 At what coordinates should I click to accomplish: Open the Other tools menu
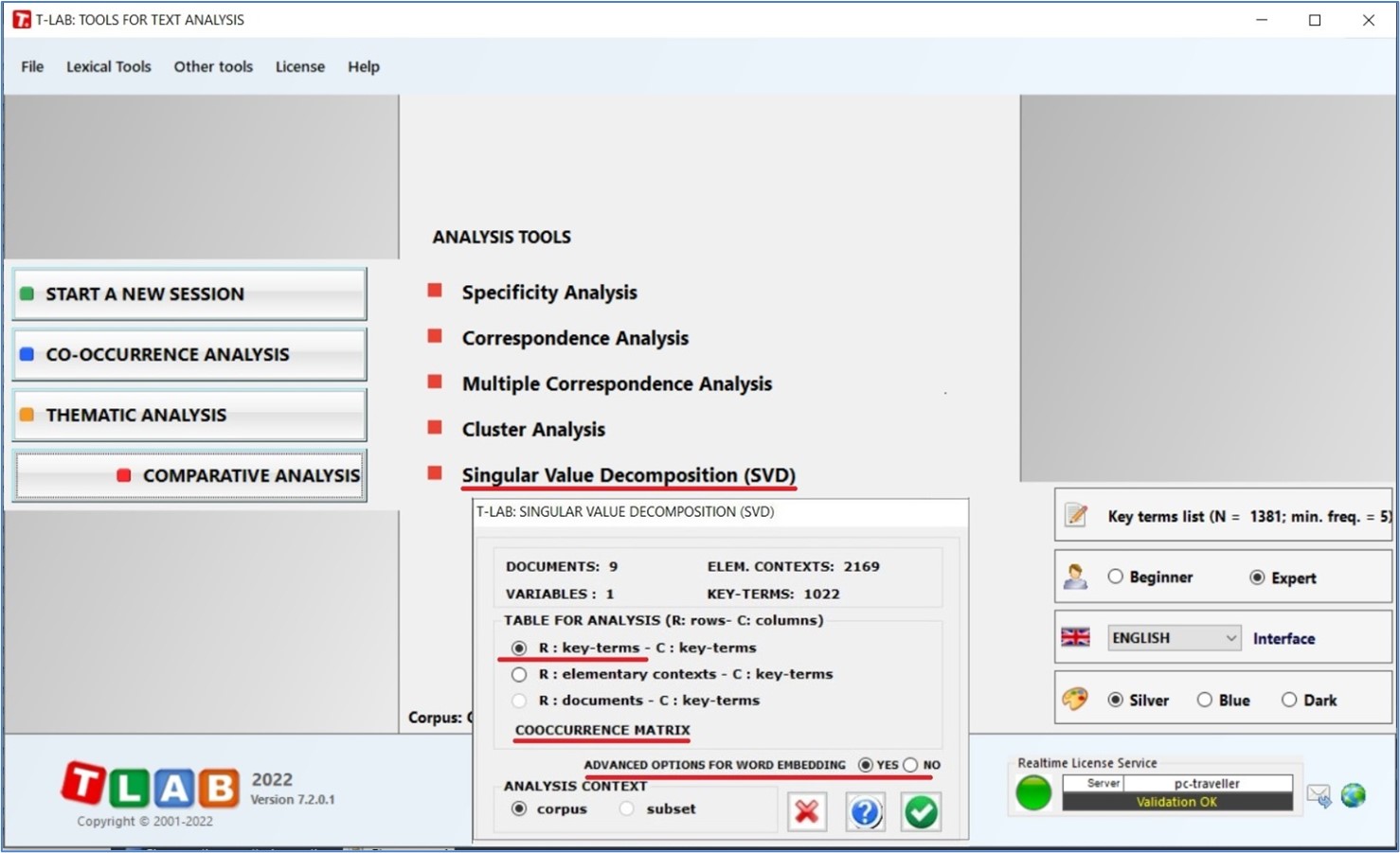click(213, 66)
